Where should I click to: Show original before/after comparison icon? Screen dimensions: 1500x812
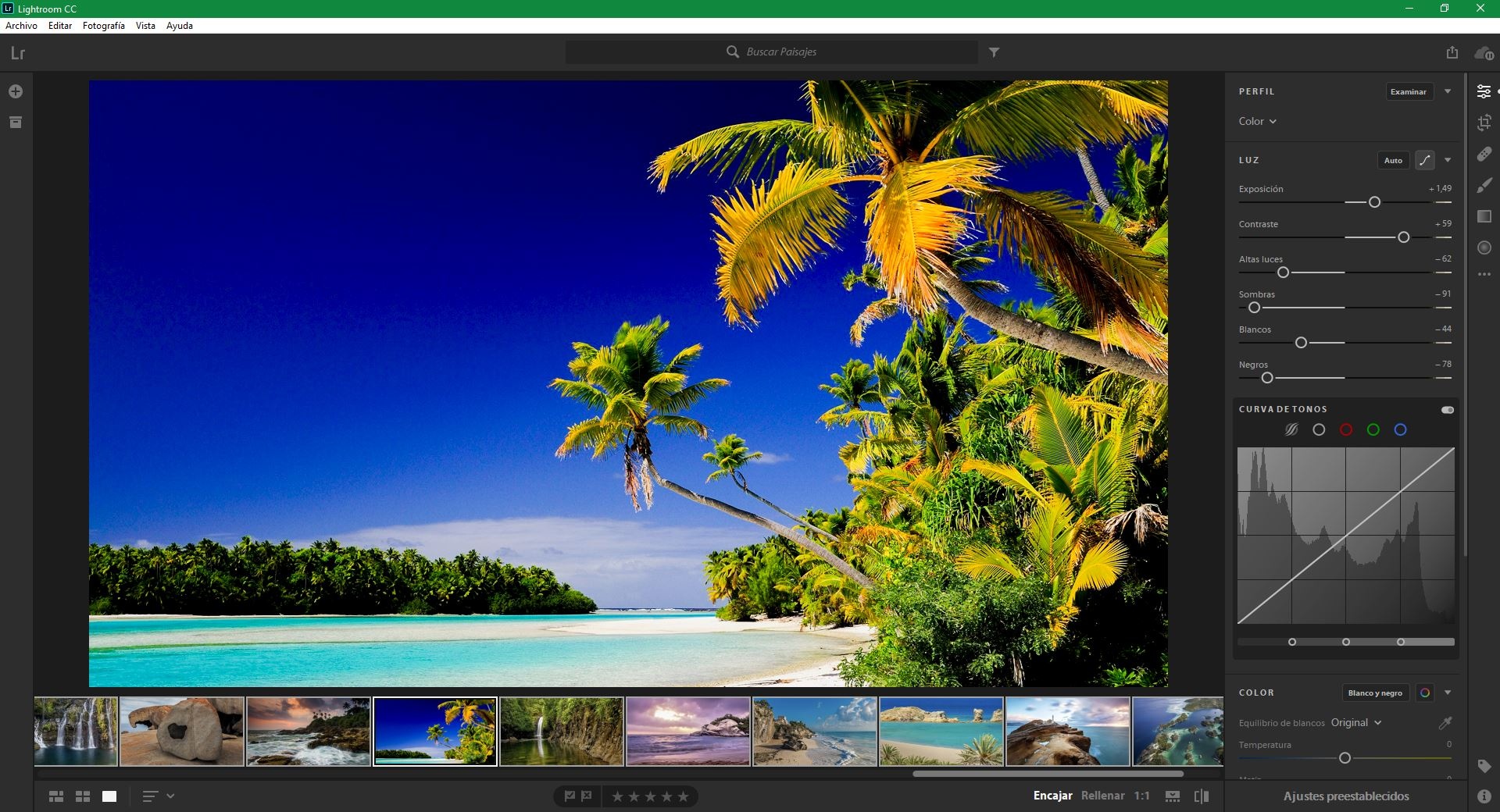pos(1202,796)
